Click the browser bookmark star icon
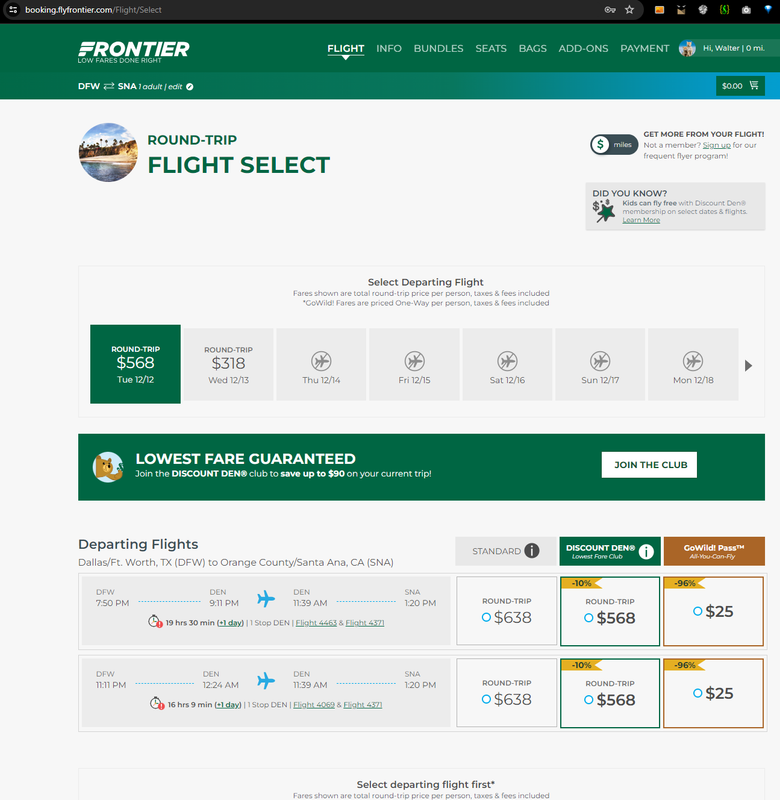The width and height of the screenshot is (780, 800). click(x=630, y=10)
